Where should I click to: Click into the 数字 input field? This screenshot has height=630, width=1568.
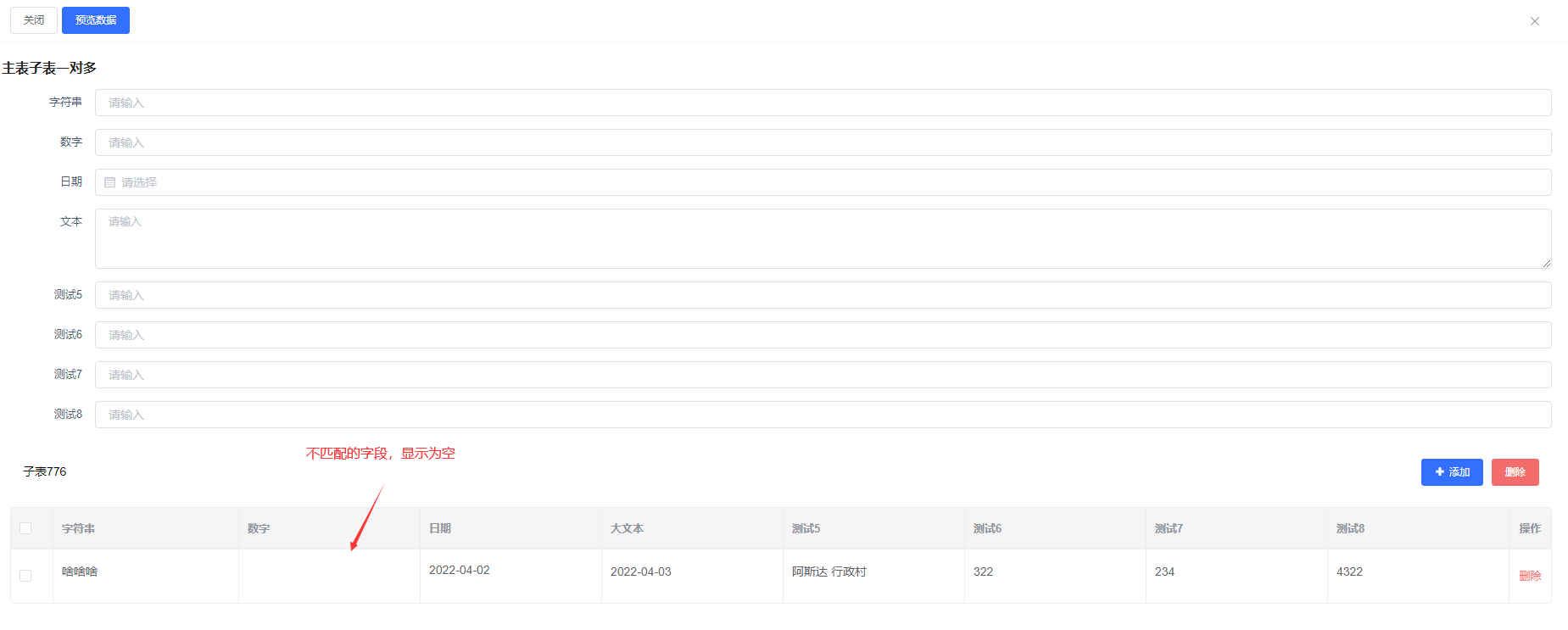point(823,142)
